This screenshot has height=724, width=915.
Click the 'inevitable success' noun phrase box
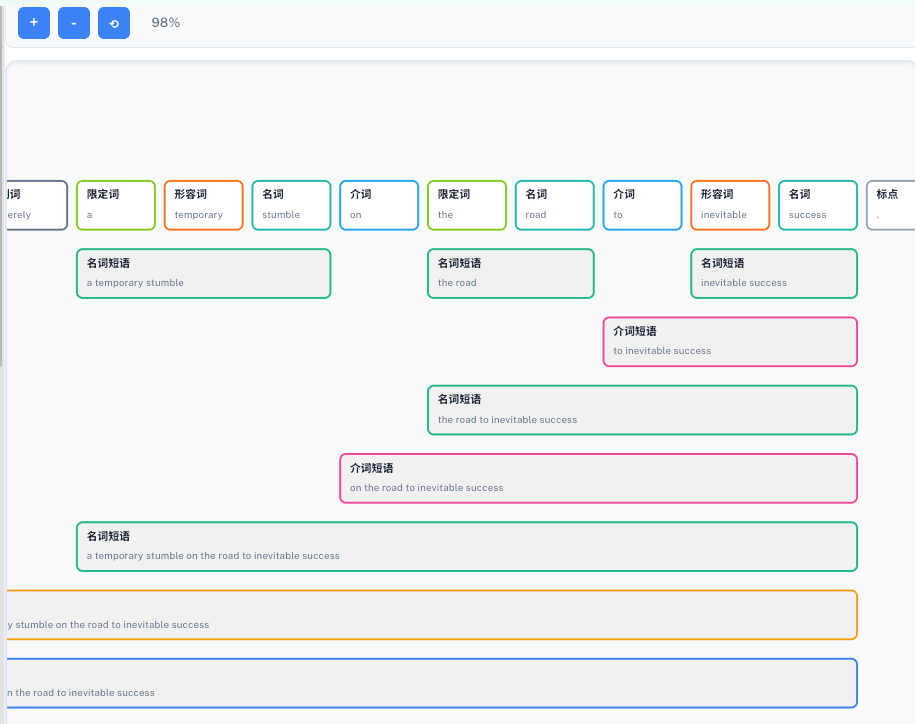tap(774, 274)
